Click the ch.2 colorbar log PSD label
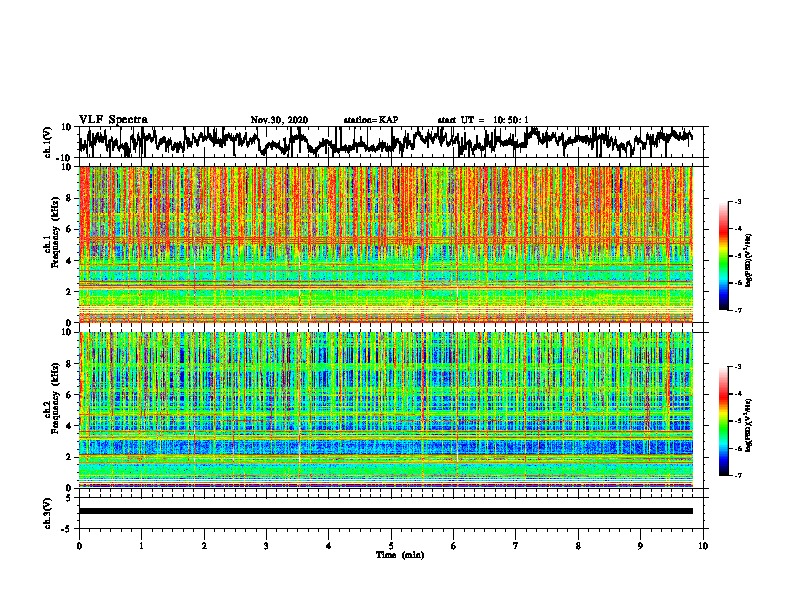Screen dimensions: 792x612 pyautogui.click(x=749, y=424)
